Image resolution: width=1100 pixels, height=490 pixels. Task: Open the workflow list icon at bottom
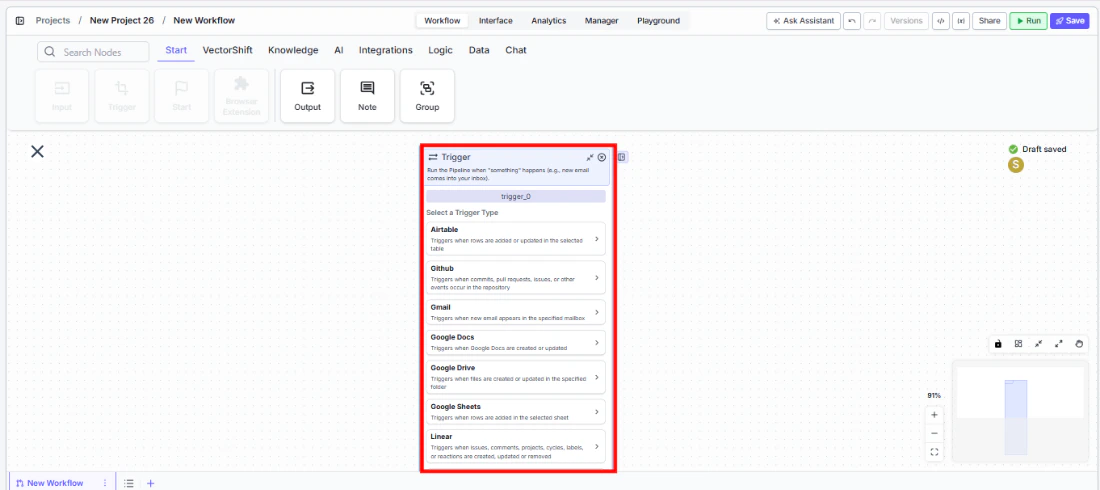(129, 483)
